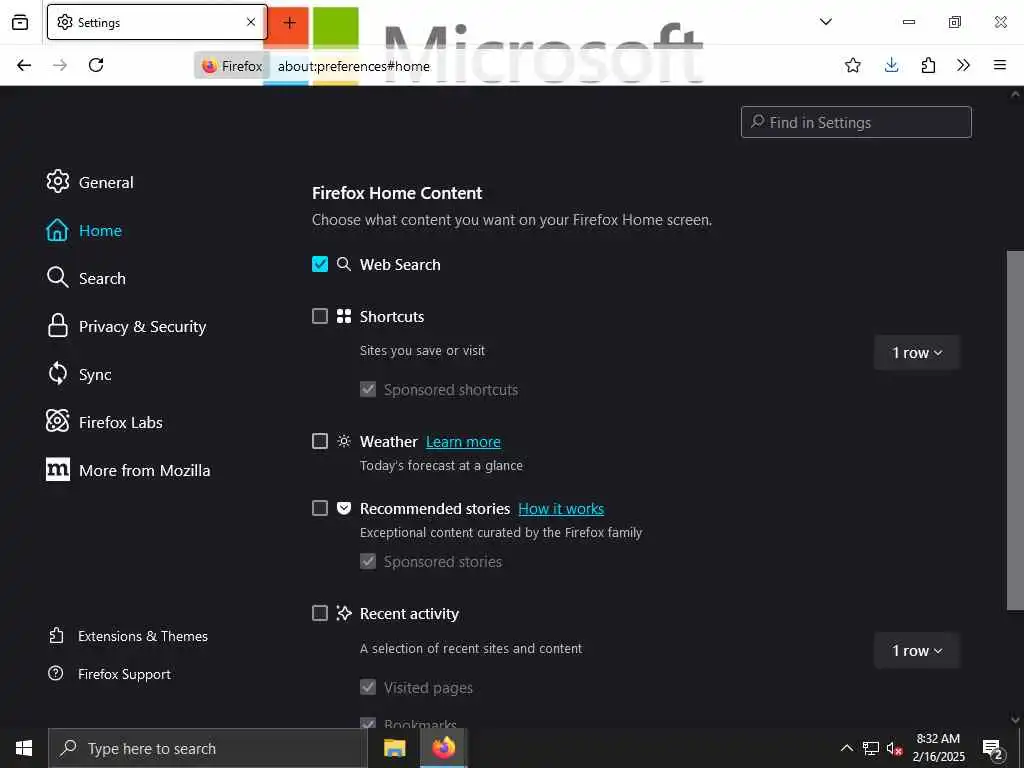The image size is (1024, 768).
Task: Open the network status tray icon
Action: click(871, 748)
